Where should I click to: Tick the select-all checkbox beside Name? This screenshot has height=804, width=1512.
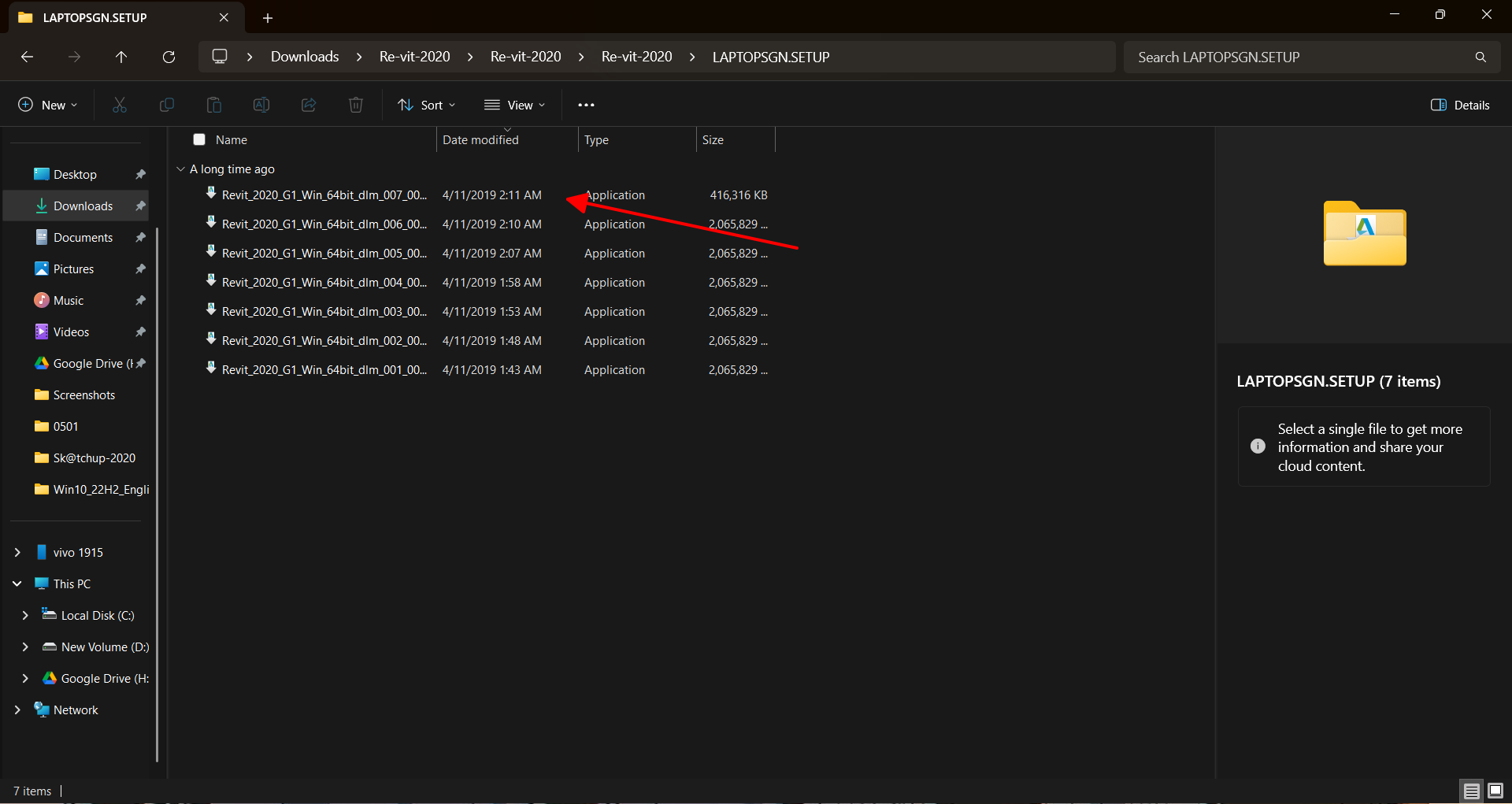click(x=199, y=139)
